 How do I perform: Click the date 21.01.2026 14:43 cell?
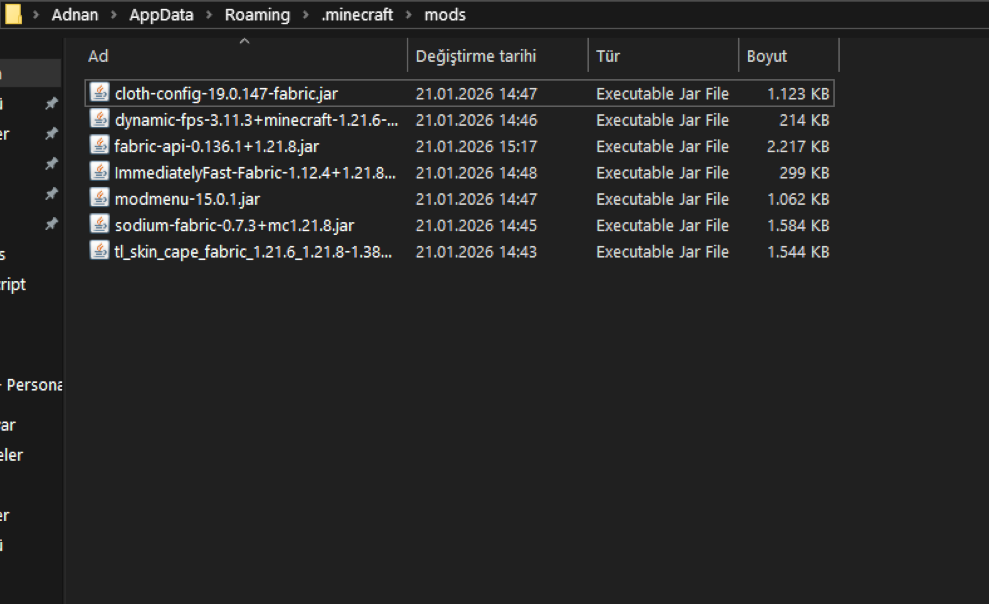(476, 252)
